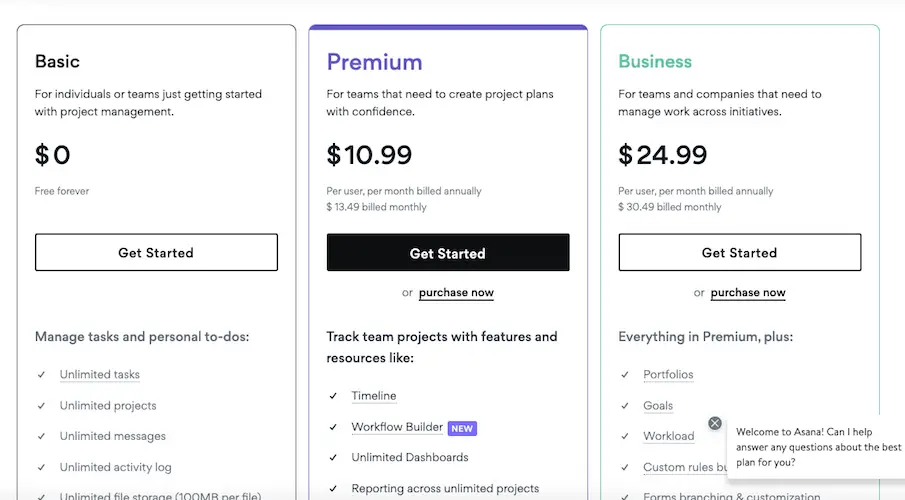905x500 pixels.
Task: Open the Workflow Builder feature link
Action: click(x=397, y=427)
